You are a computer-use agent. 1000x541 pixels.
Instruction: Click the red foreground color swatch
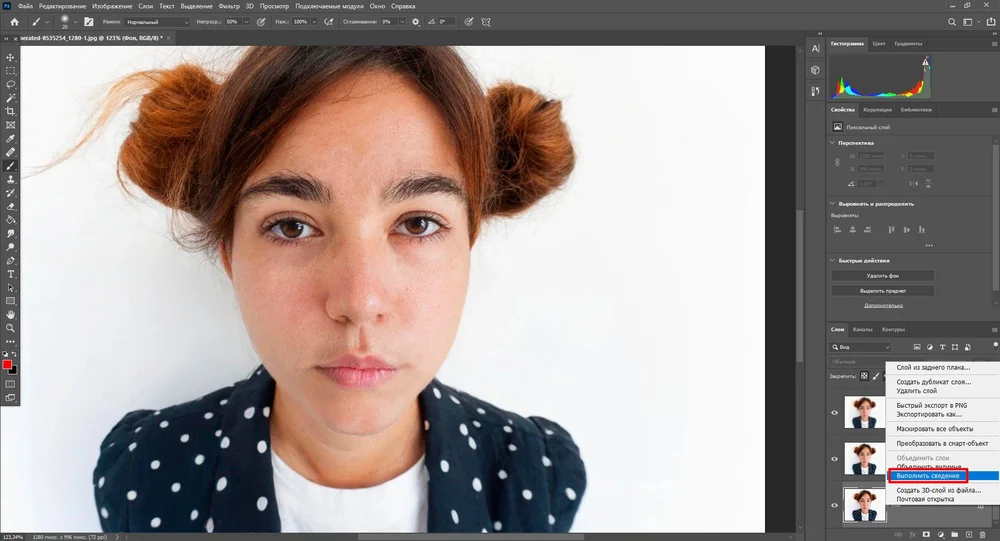pyautogui.click(x=7, y=365)
